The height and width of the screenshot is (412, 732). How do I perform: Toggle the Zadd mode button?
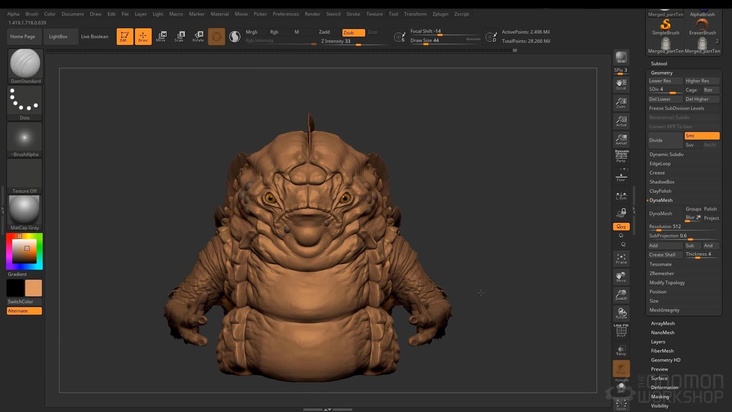click(x=324, y=32)
